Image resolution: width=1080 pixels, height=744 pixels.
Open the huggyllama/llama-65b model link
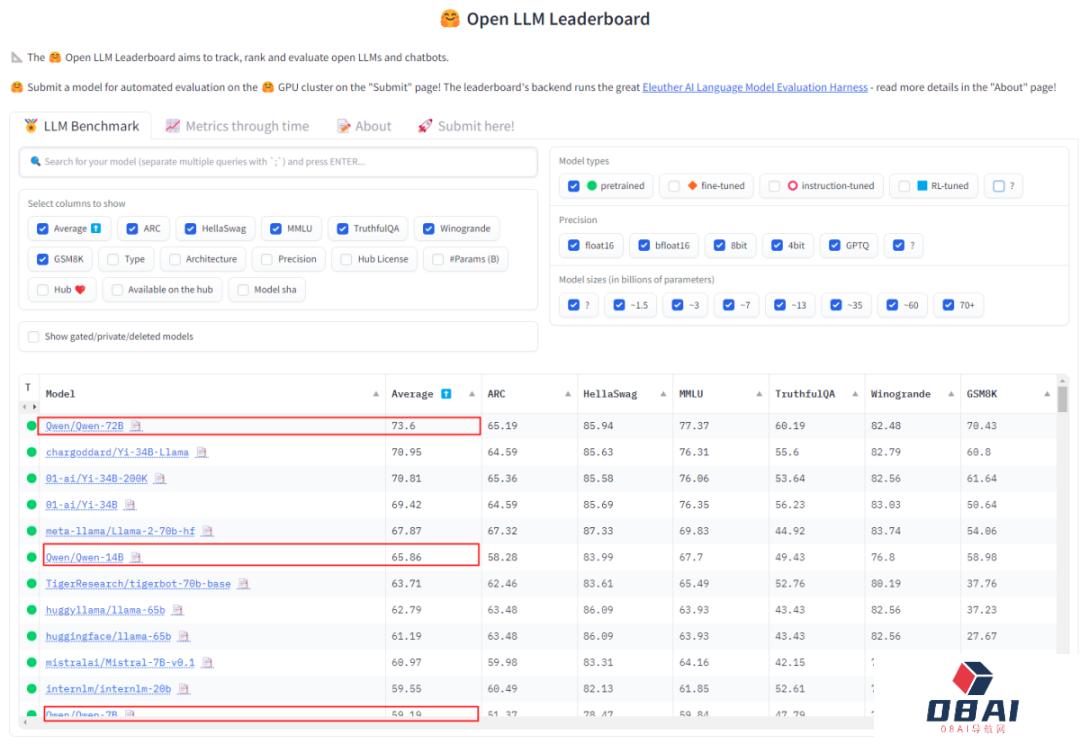tap(105, 610)
